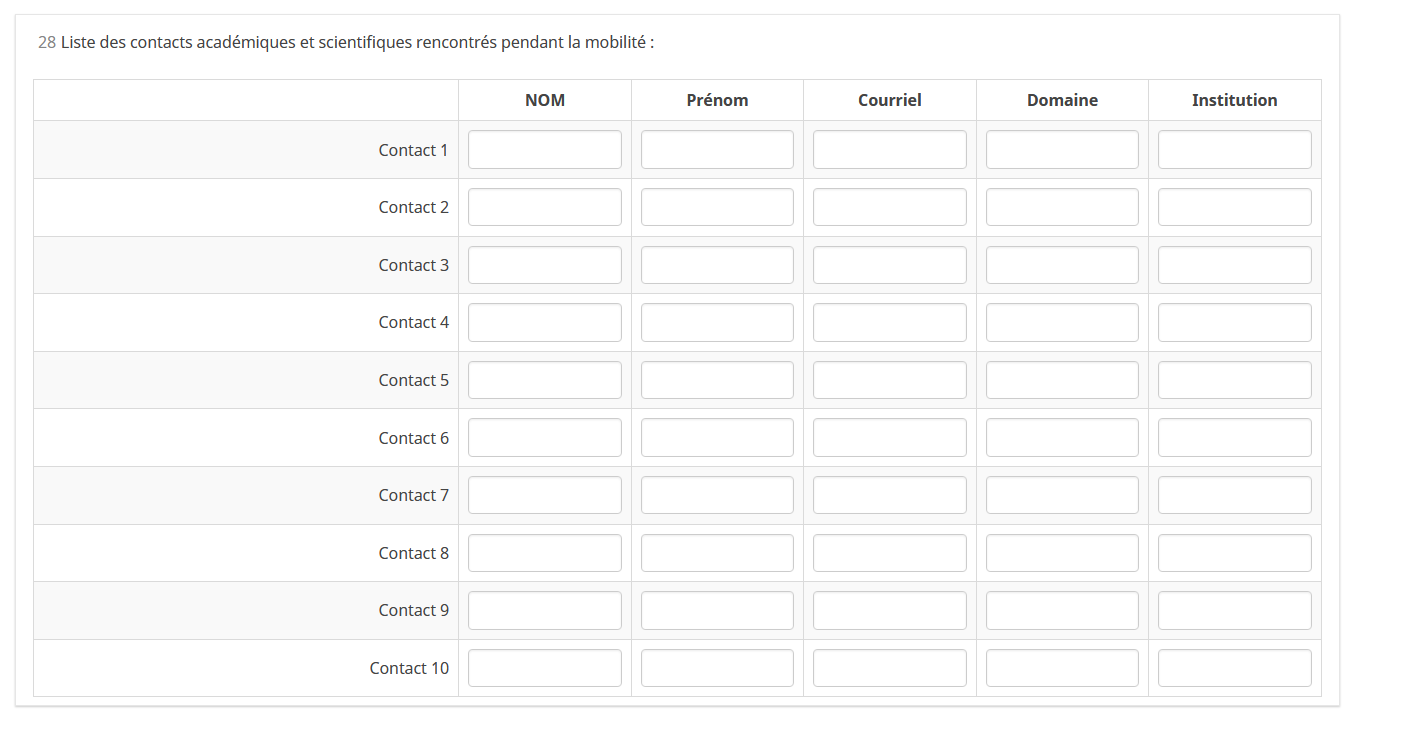Focus the Contact 8 NOM input
This screenshot has width=1406, height=730.
(544, 553)
